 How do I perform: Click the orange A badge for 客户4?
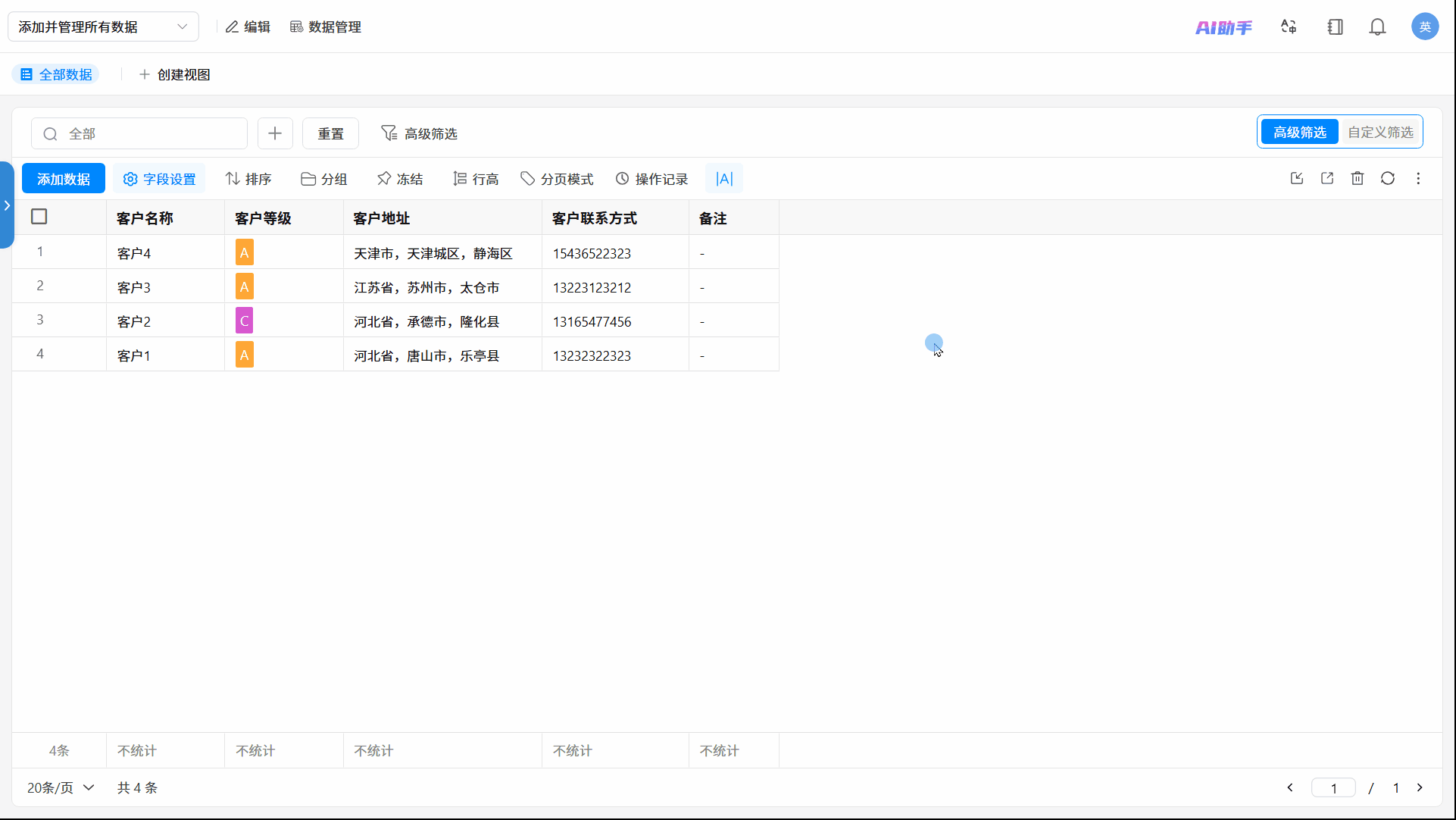point(245,252)
